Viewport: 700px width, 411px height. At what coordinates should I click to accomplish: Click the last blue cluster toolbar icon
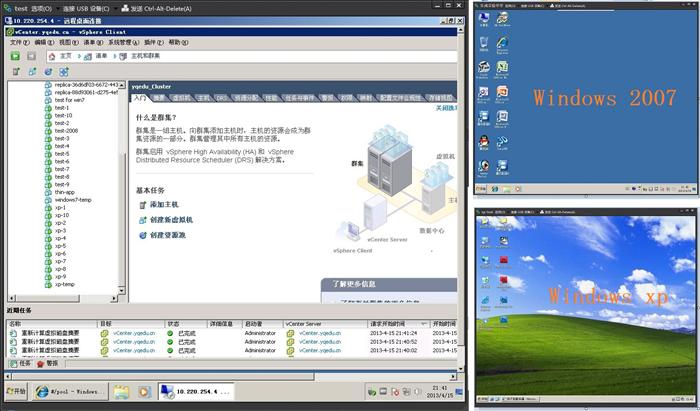point(64,71)
